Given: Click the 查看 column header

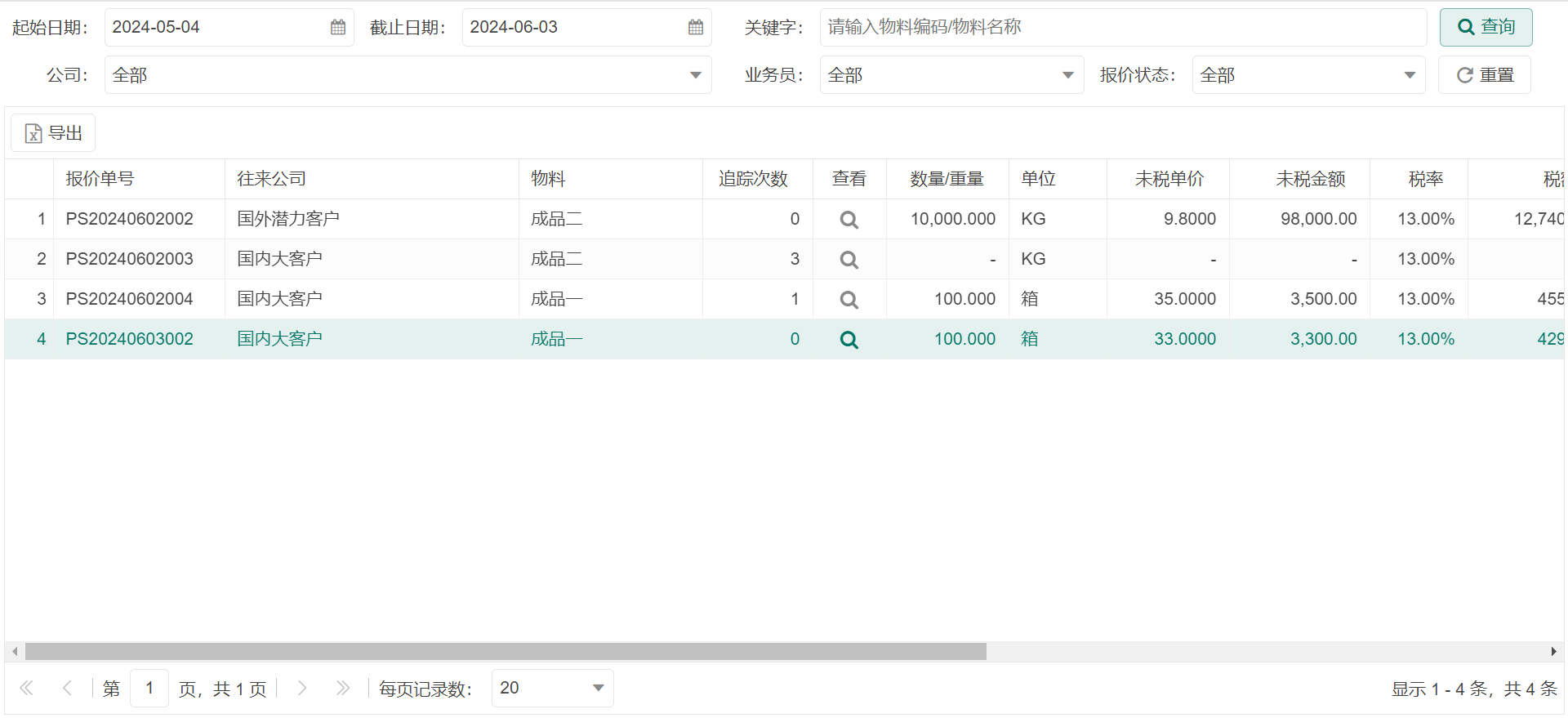Looking at the screenshot, I should (849, 179).
